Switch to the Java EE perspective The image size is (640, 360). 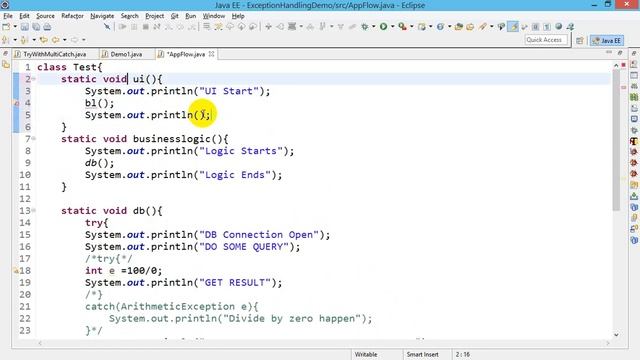pos(607,40)
